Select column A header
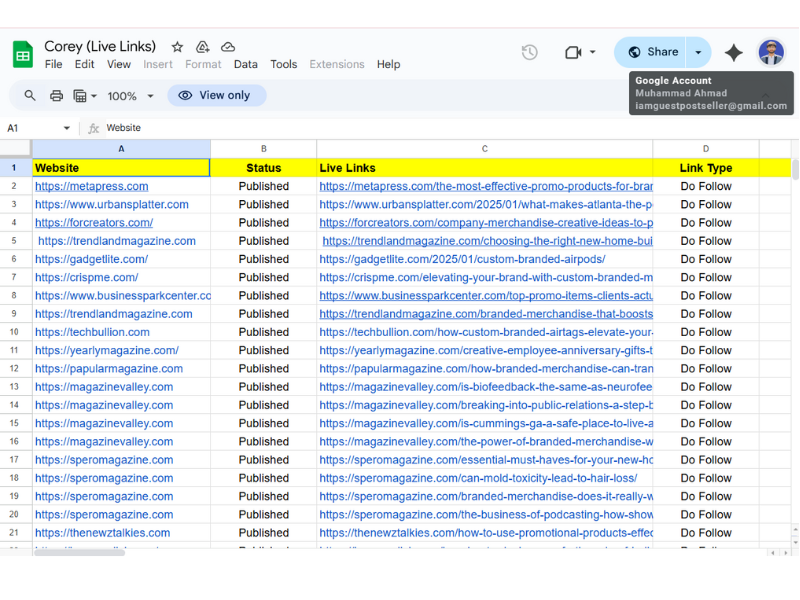 coord(121,149)
